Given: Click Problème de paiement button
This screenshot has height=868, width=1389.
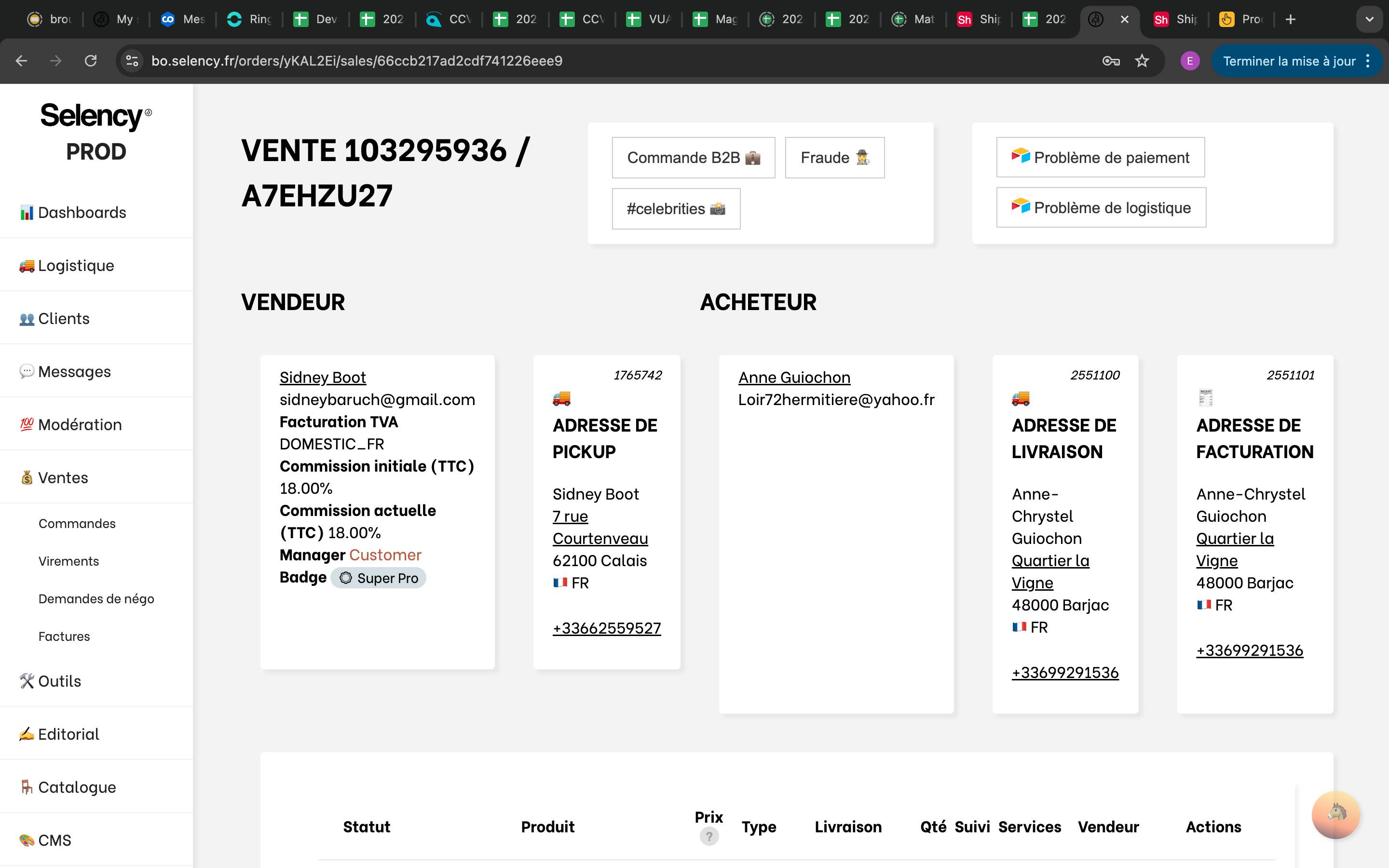Looking at the screenshot, I should pos(1100,157).
